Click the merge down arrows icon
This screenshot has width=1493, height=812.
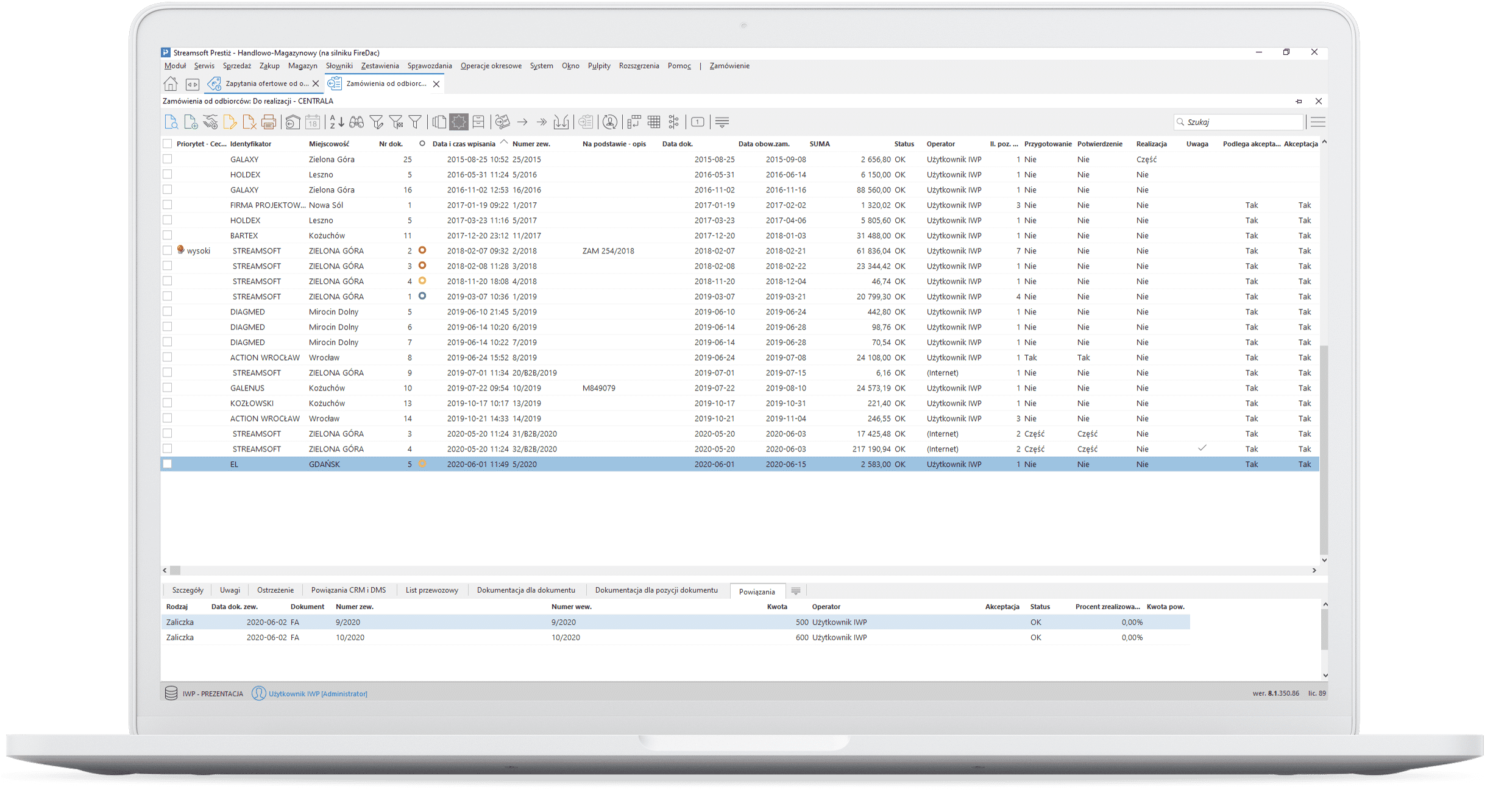[561, 122]
